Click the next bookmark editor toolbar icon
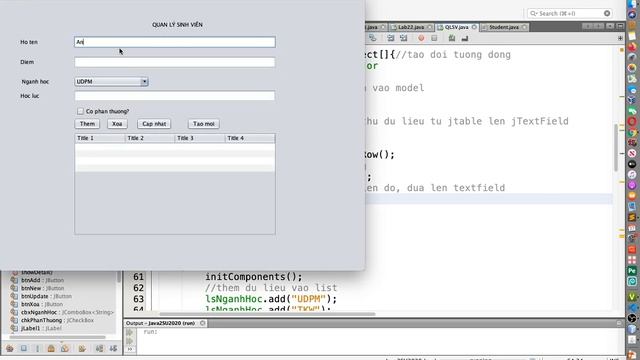 click(372, 38)
